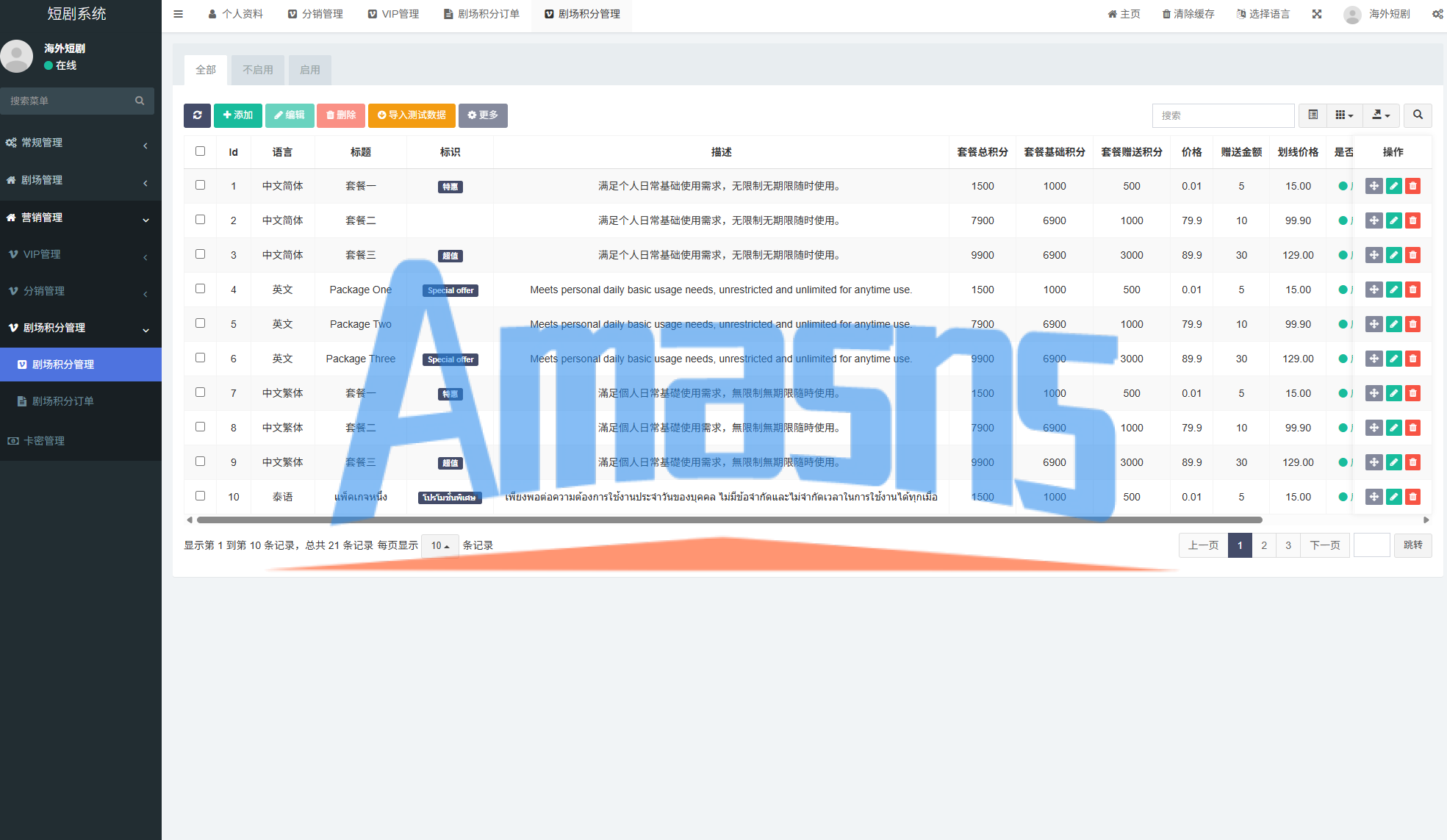Open the columns visibility dropdown

1344,115
